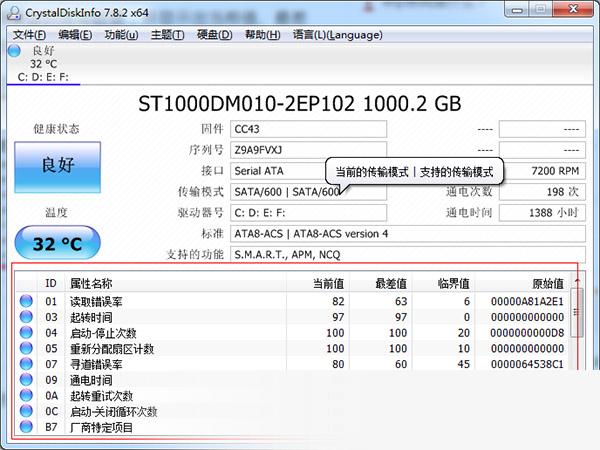Click the status orb for 重新分配扇区计数
600x450 pixels.
pyautogui.click(x=26, y=348)
